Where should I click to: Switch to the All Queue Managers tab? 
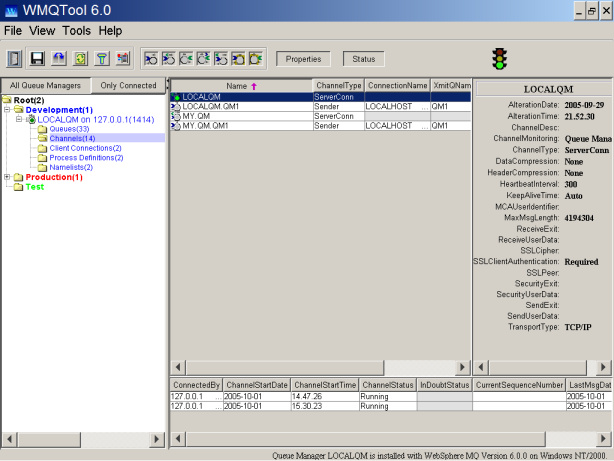45,85
